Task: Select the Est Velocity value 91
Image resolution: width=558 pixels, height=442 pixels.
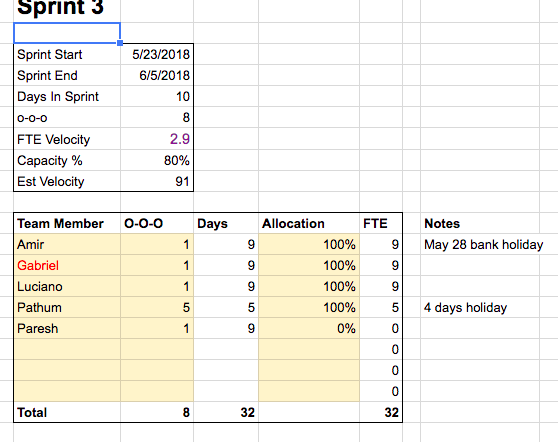Action: (157, 181)
